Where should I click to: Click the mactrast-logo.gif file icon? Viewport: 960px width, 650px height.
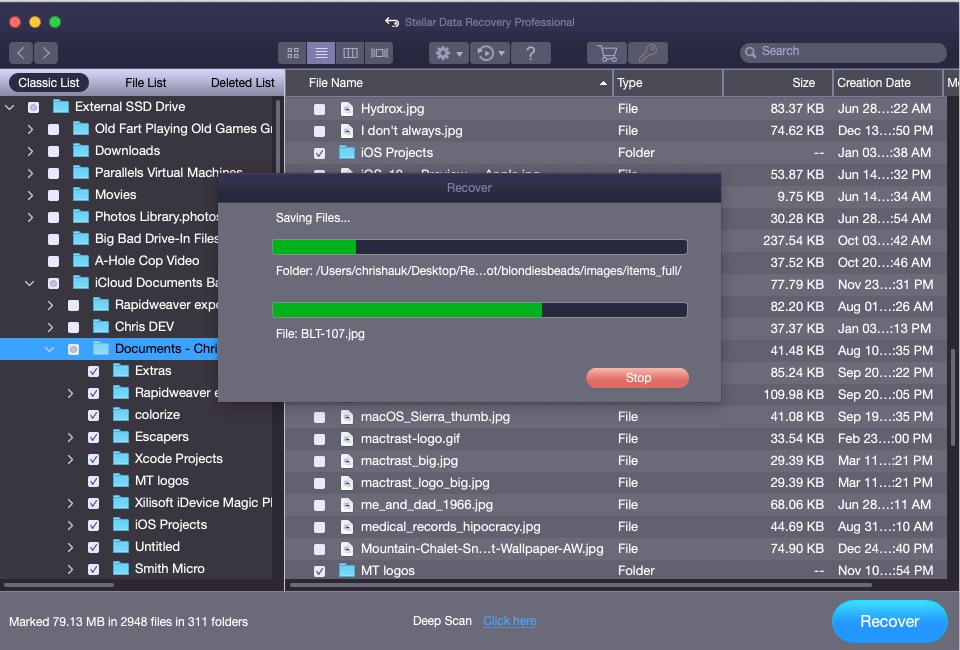[347, 439]
